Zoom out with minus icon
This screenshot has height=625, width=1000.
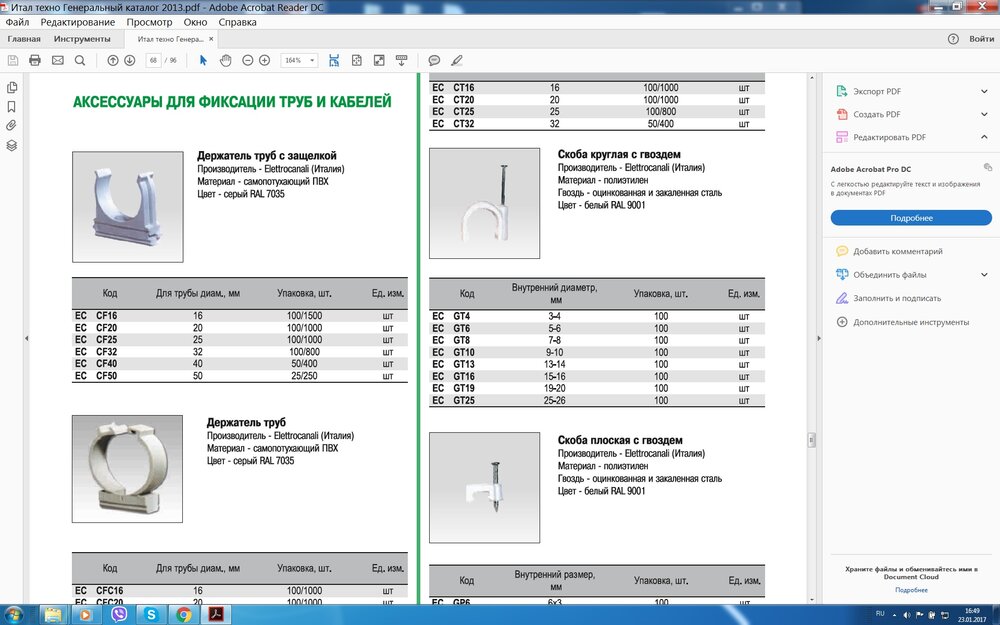point(247,61)
